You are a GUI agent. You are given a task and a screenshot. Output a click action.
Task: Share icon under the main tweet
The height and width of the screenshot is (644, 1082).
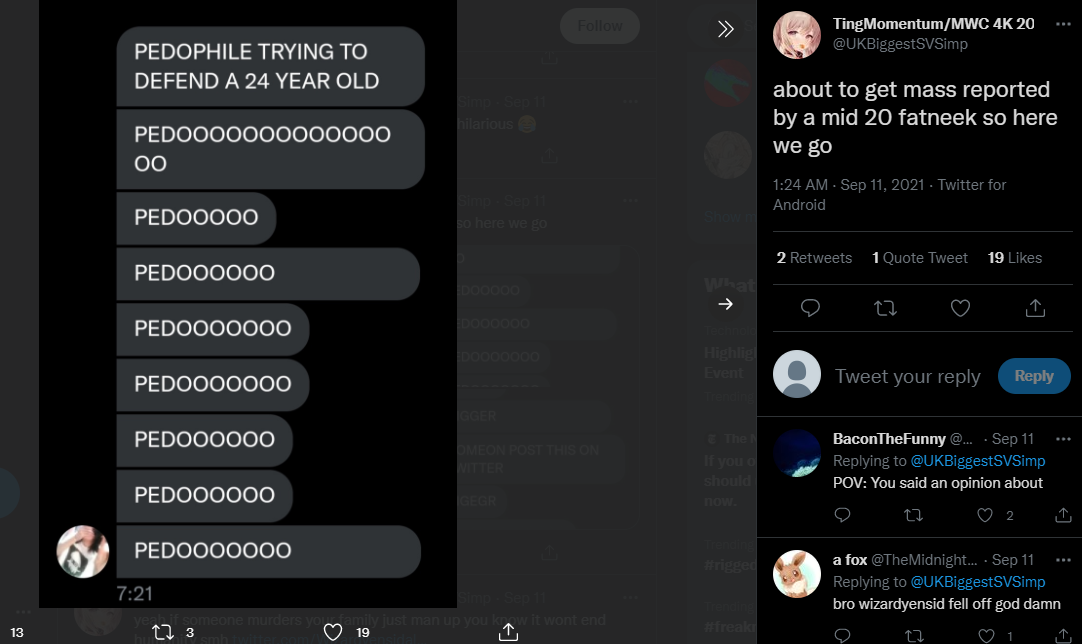tap(1035, 308)
